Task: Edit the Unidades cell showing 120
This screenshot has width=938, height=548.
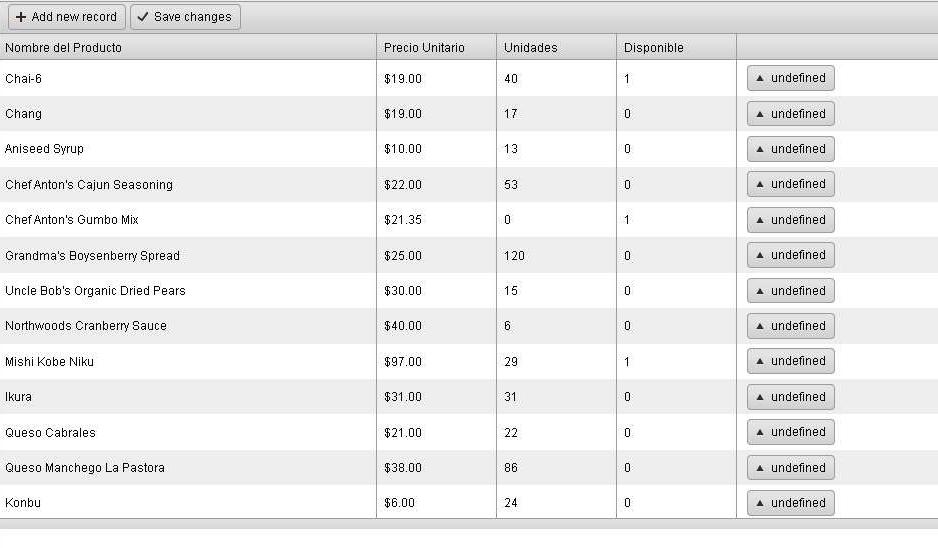Action: (x=554, y=256)
